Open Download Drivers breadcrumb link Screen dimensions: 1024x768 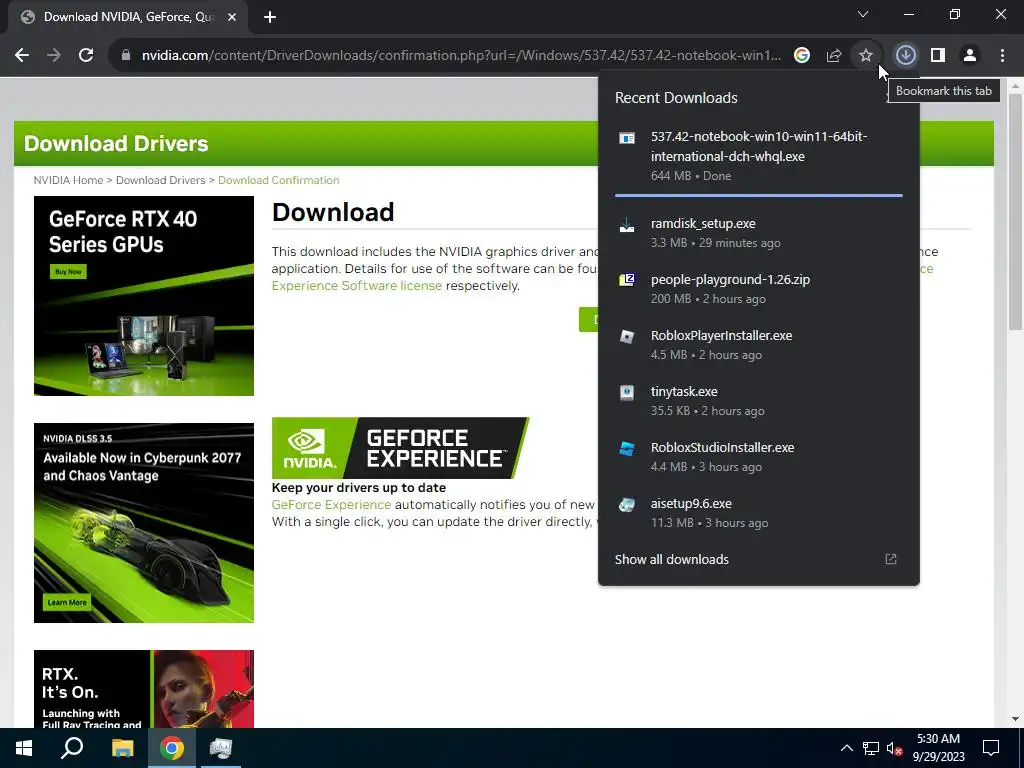tap(161, 180)
